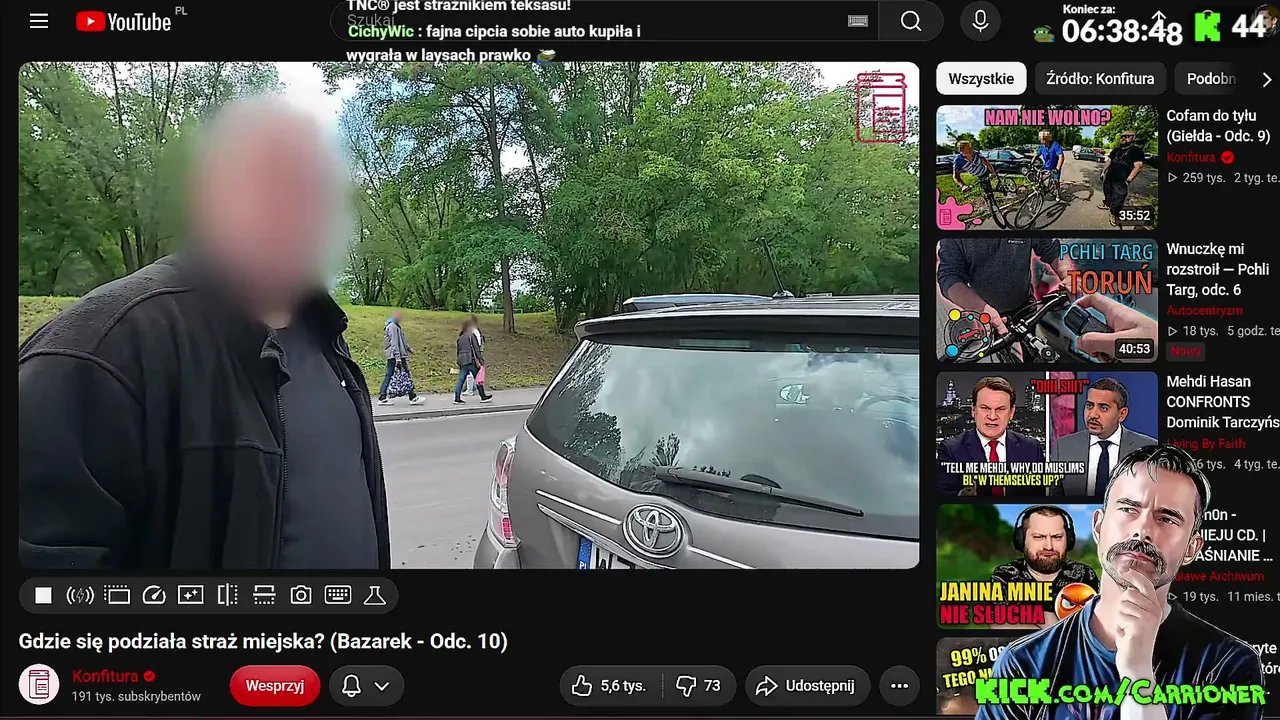1280x720 pixels.
Task: Click the search magnifier button
Action: 910,21
